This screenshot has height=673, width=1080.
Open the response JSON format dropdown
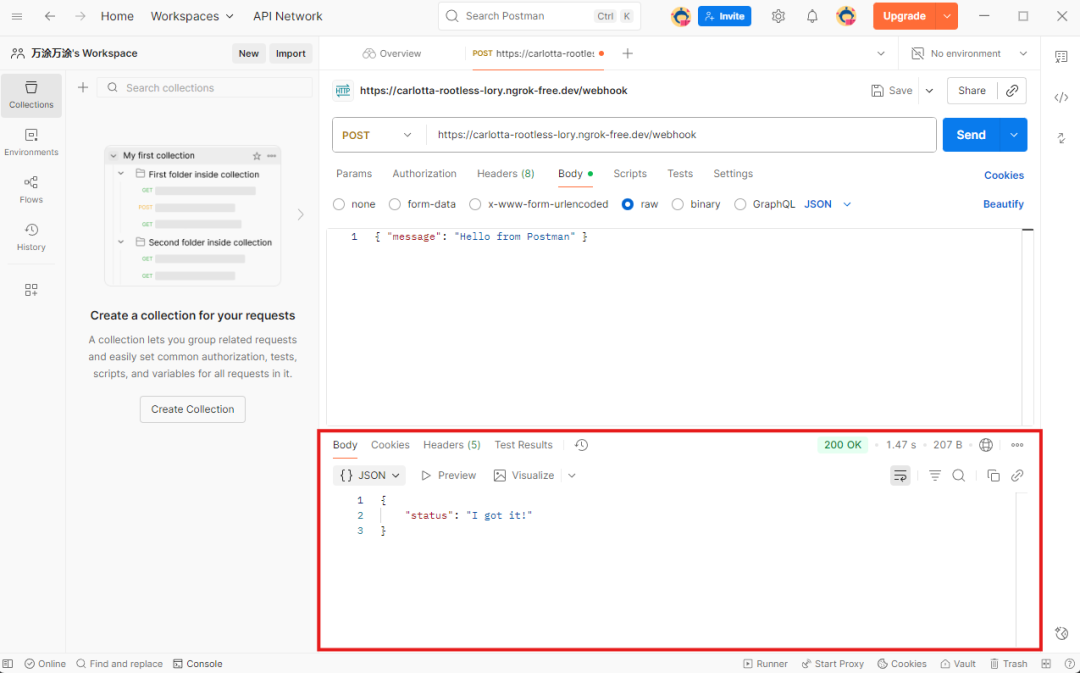click(x=370, y=476)
